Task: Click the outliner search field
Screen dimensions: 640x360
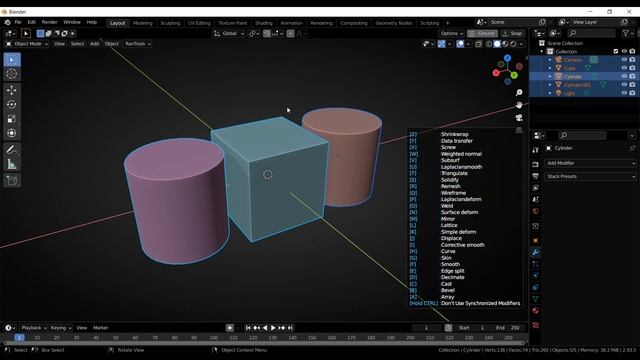Action: [591, 33]
